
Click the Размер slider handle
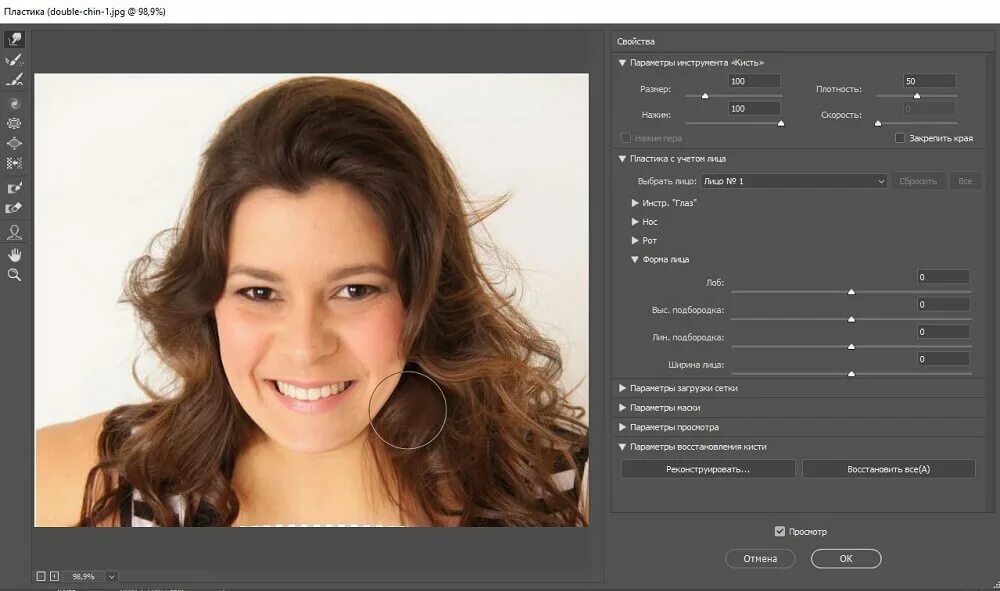[705, 96]
